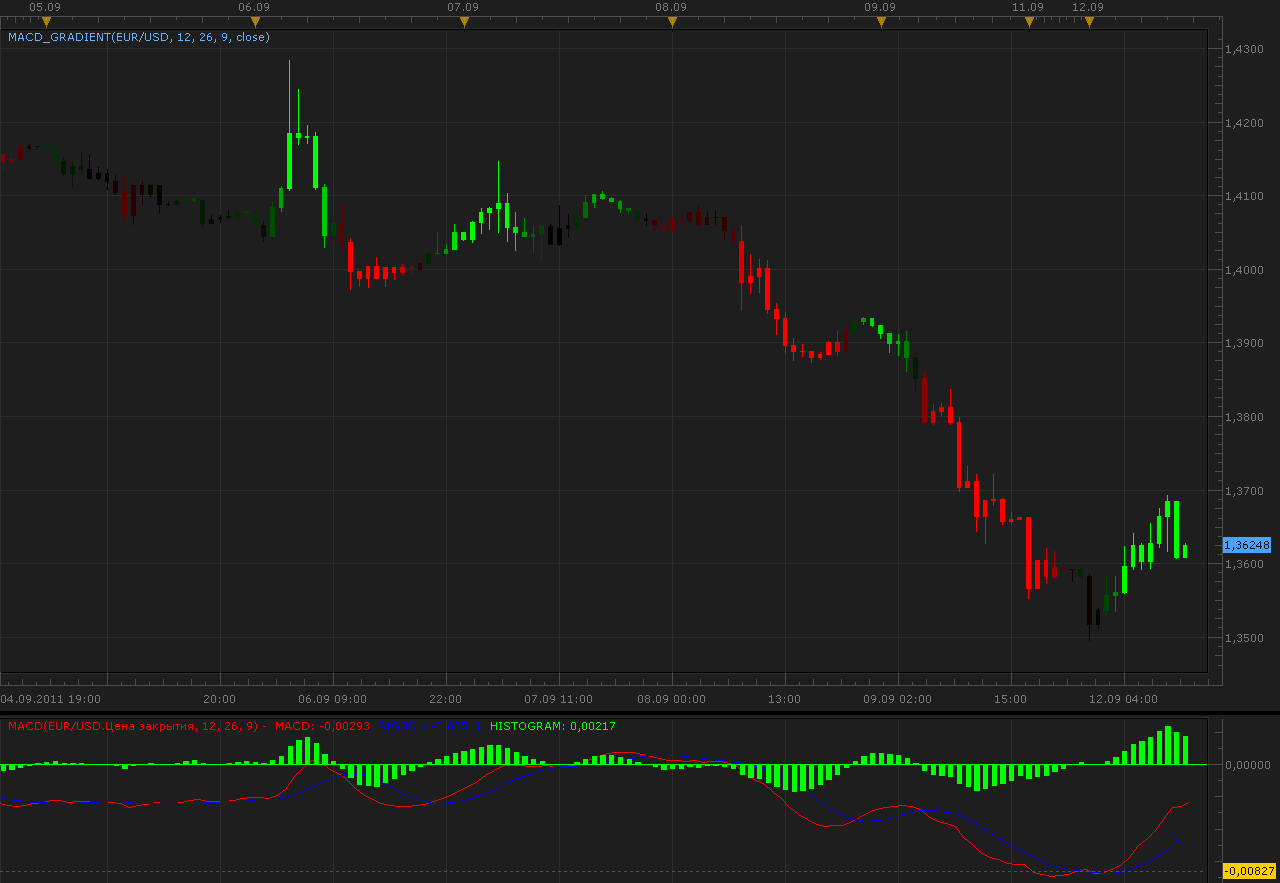This screenshot has height=883, width=1280.
Task: Click the 15:00 time axis label
Action: (1010, 699)
